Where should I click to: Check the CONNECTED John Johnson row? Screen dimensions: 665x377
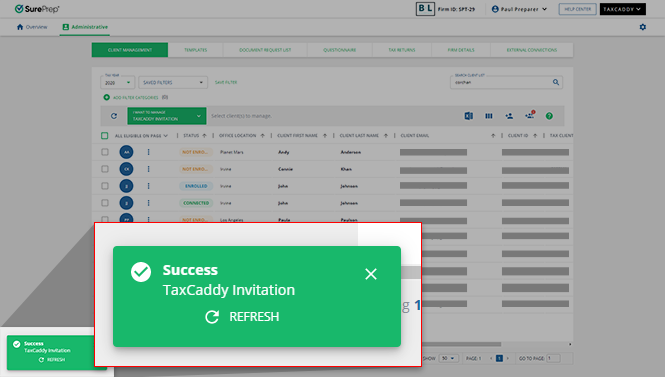(x=105, y=203)
